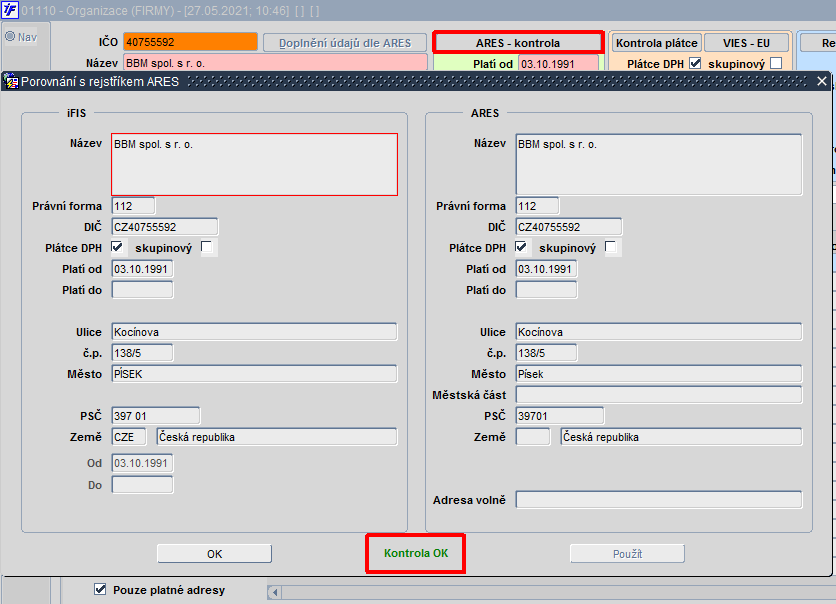
Task: Close the Porovnání s rejstříkem ARES dialog
Action: (822, 81)
